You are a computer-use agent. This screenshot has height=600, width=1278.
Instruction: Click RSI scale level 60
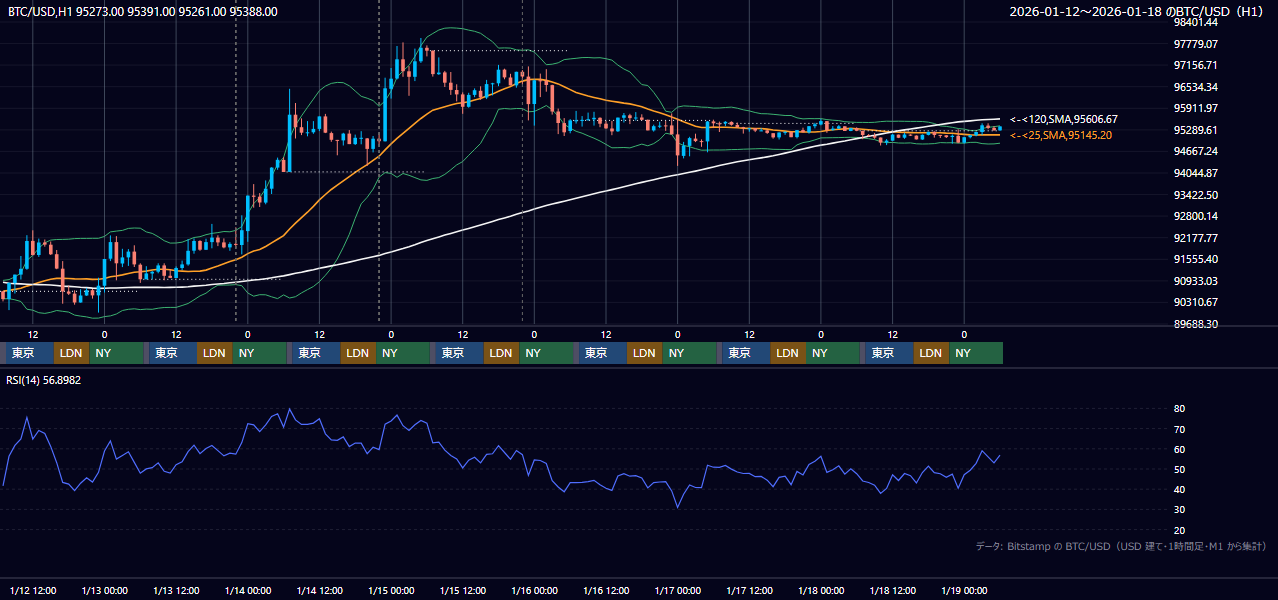1179,449
